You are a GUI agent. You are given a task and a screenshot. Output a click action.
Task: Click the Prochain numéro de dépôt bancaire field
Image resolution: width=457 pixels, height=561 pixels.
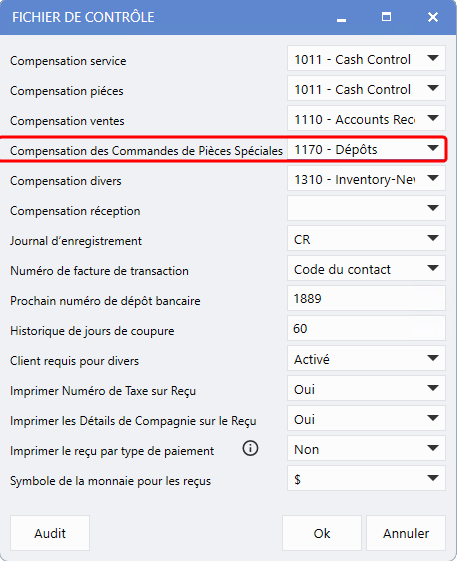pyautogui.click(x=366, y=298)
